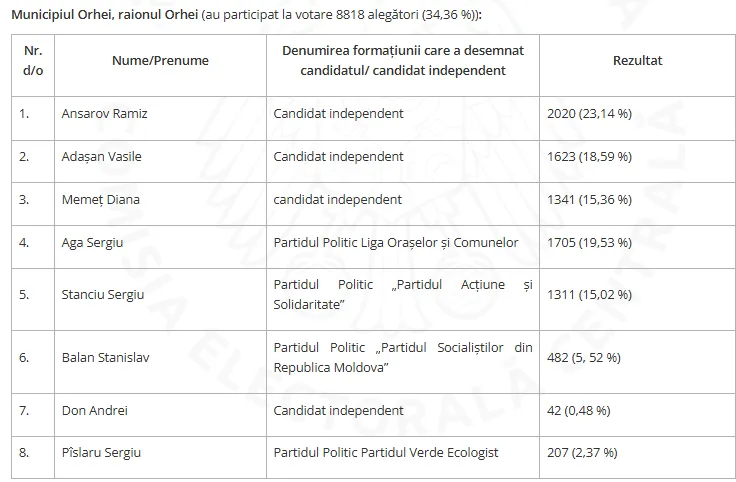Click the 'Partidul Acțiune și Solidaritate' cell

(403, 295)
